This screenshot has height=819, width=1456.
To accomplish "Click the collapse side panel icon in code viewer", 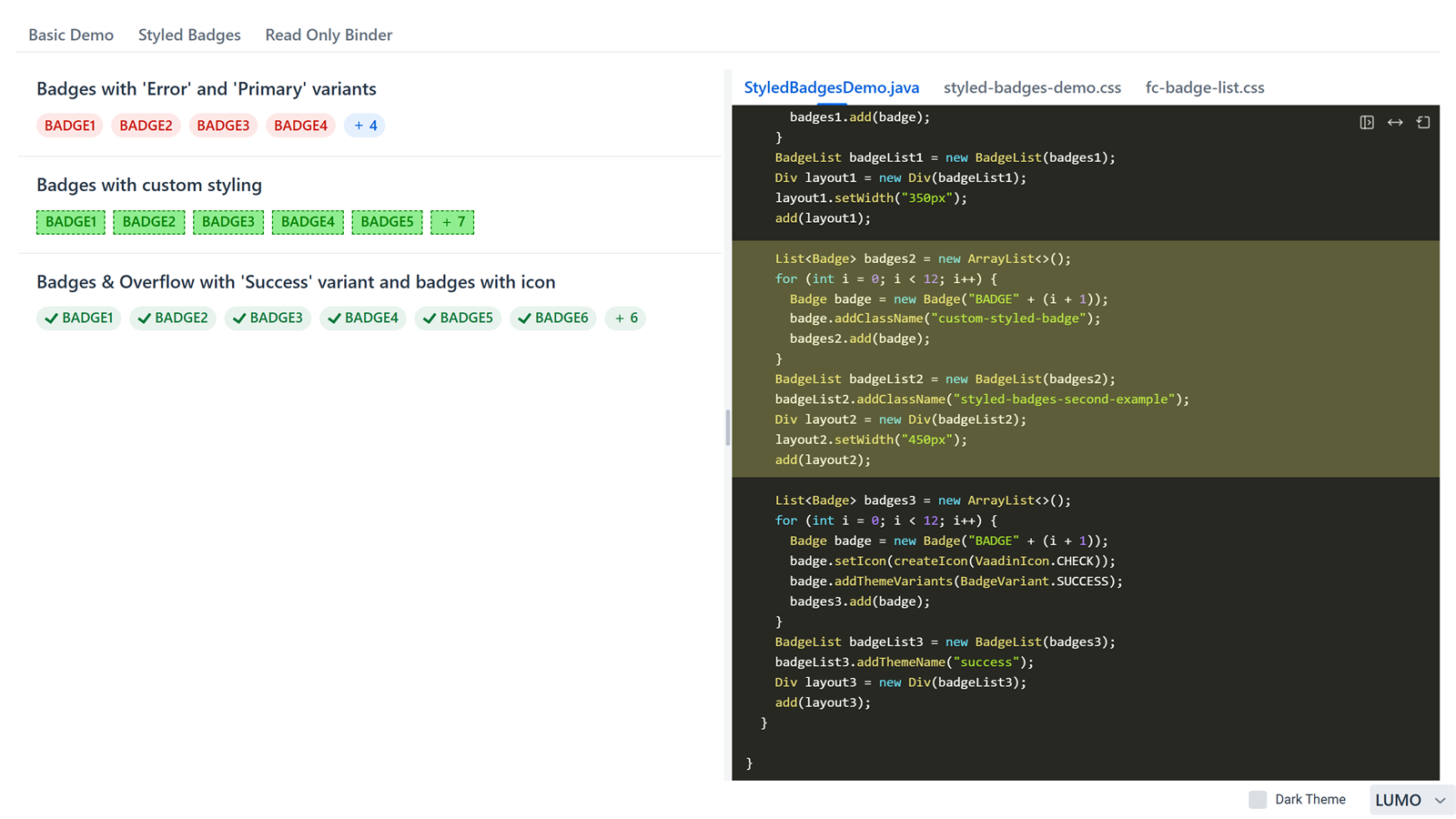I will click(x=1367, y=122).
